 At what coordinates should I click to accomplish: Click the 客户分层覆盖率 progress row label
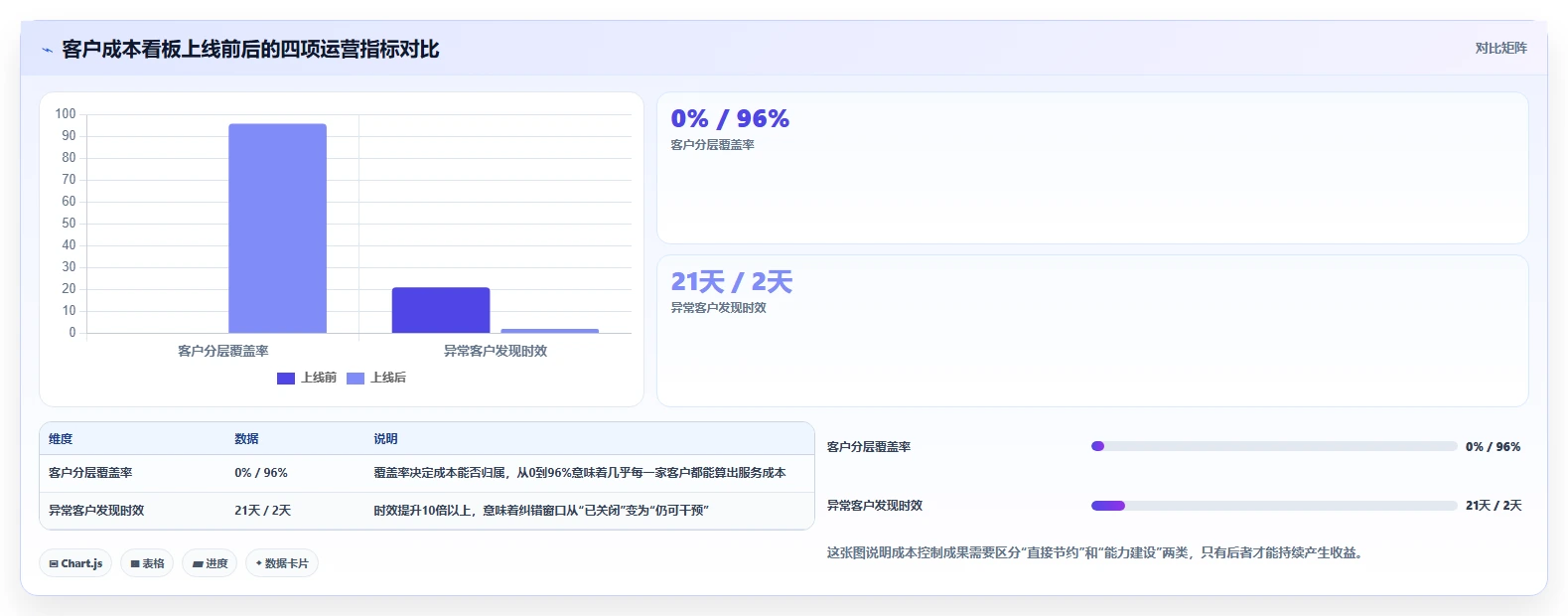point(869,447)
